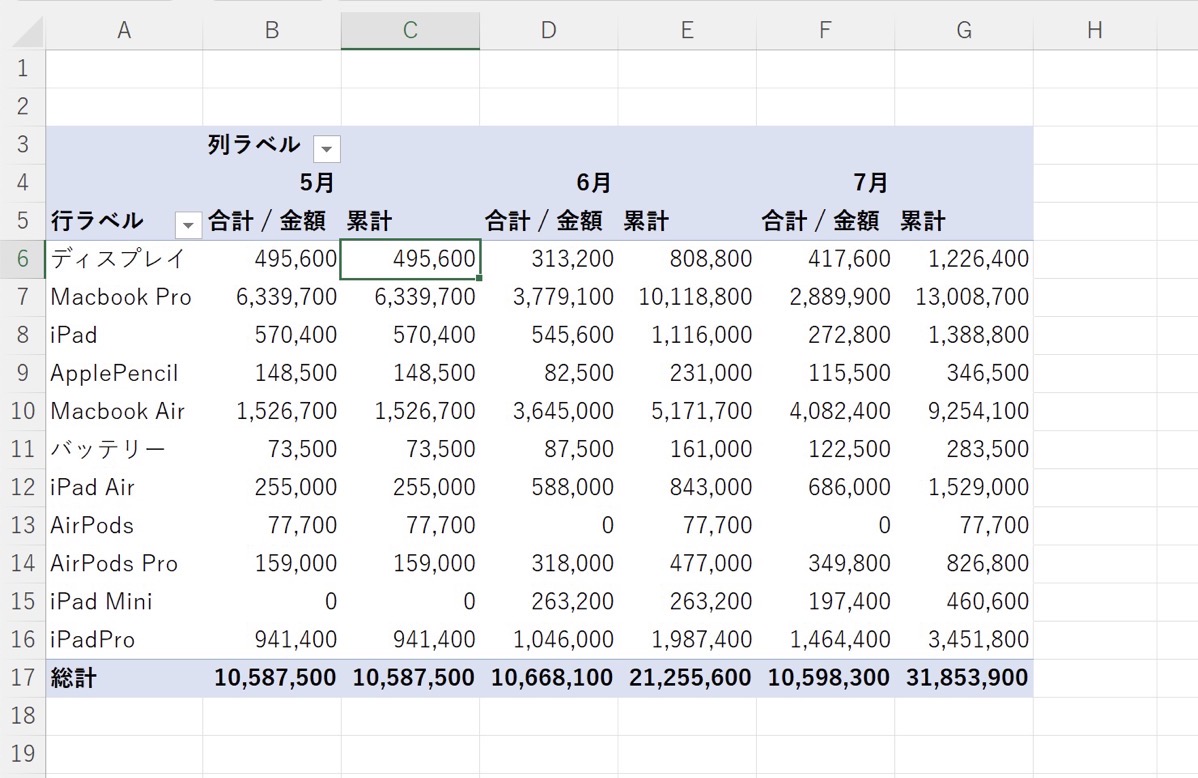Select cell showing 346,500
This screenshot has height=778, width=1198.
(963, 373)
